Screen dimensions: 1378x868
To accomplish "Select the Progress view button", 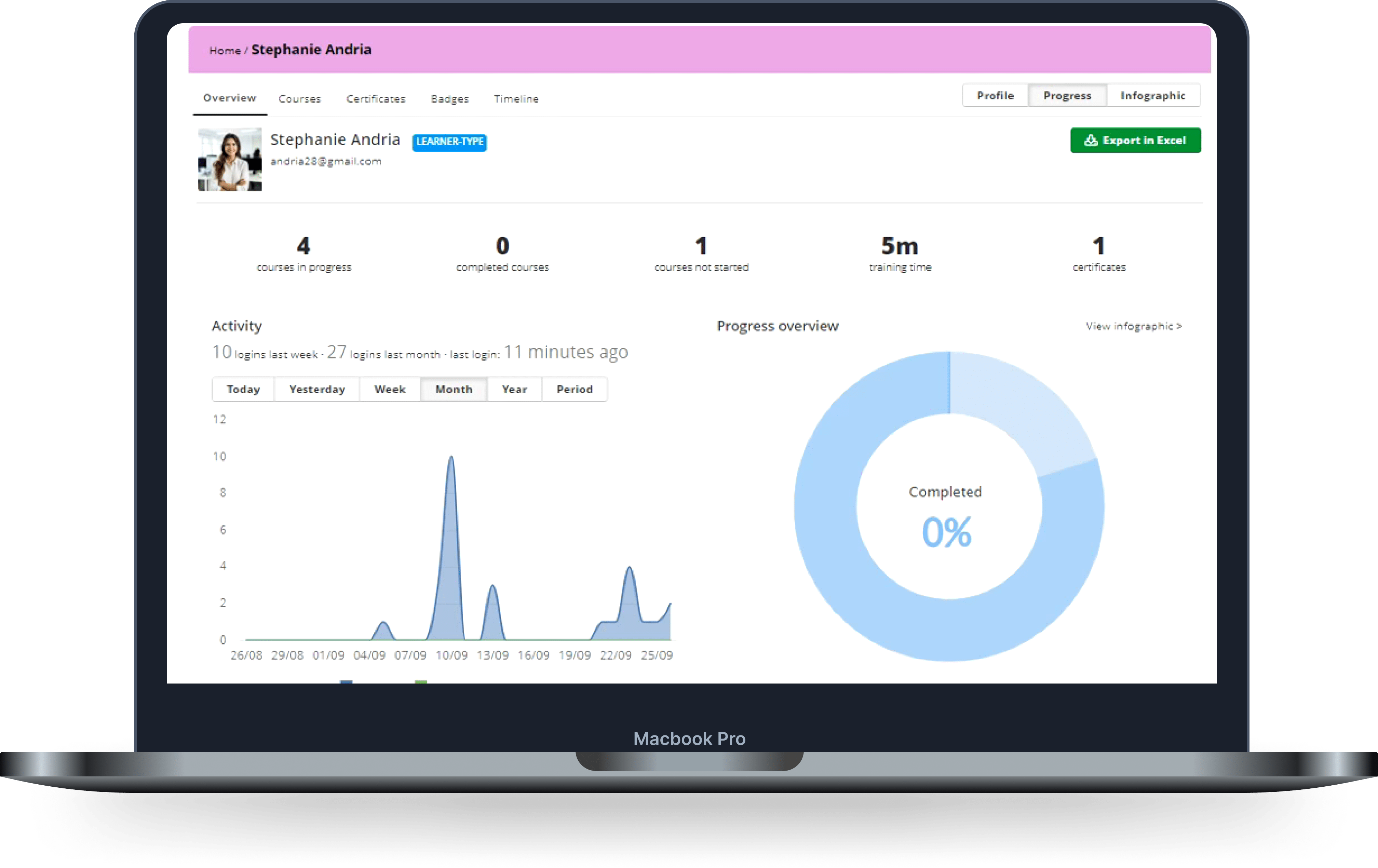I will [x=1067, y=96].
